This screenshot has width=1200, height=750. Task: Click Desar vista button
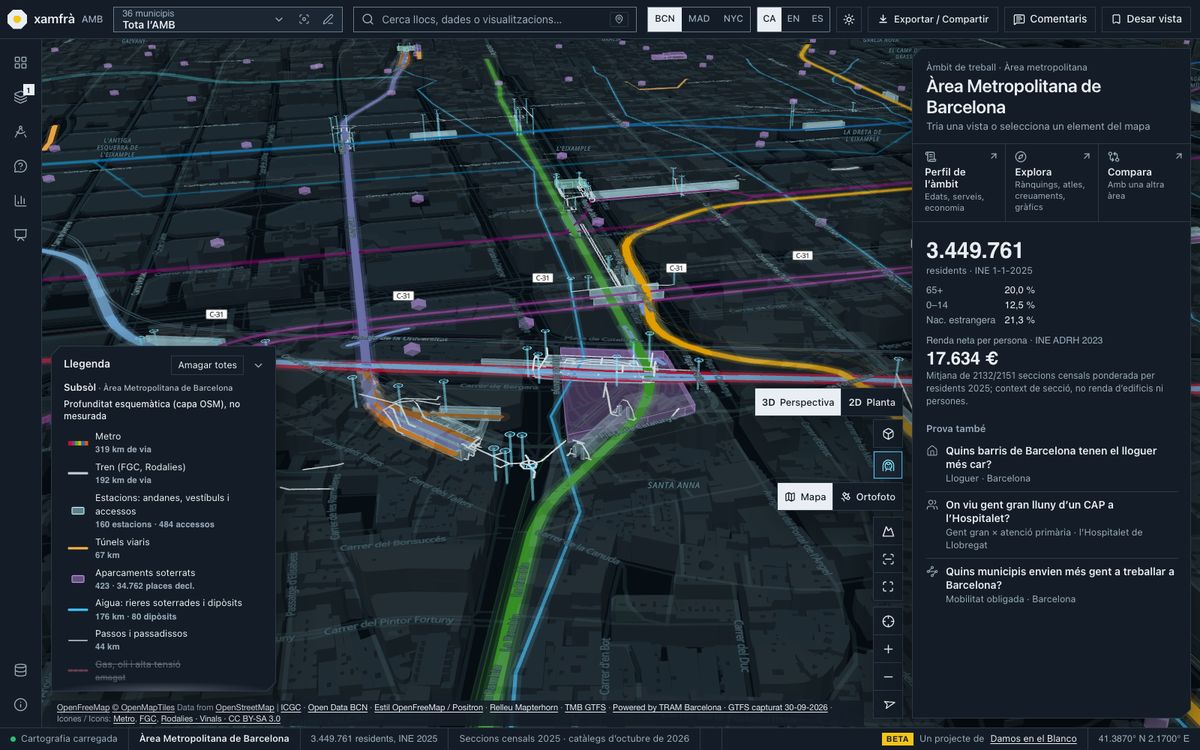point(1146,19)
